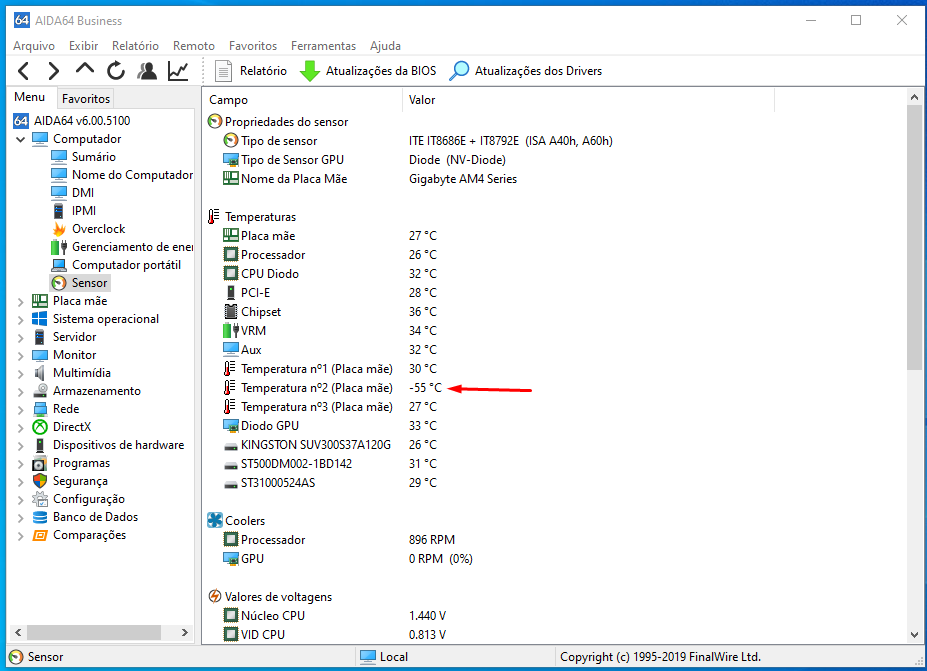Refresh the page with the circular arrow icon
This screenshot has height=671, width=927.
tap(116, 71)
